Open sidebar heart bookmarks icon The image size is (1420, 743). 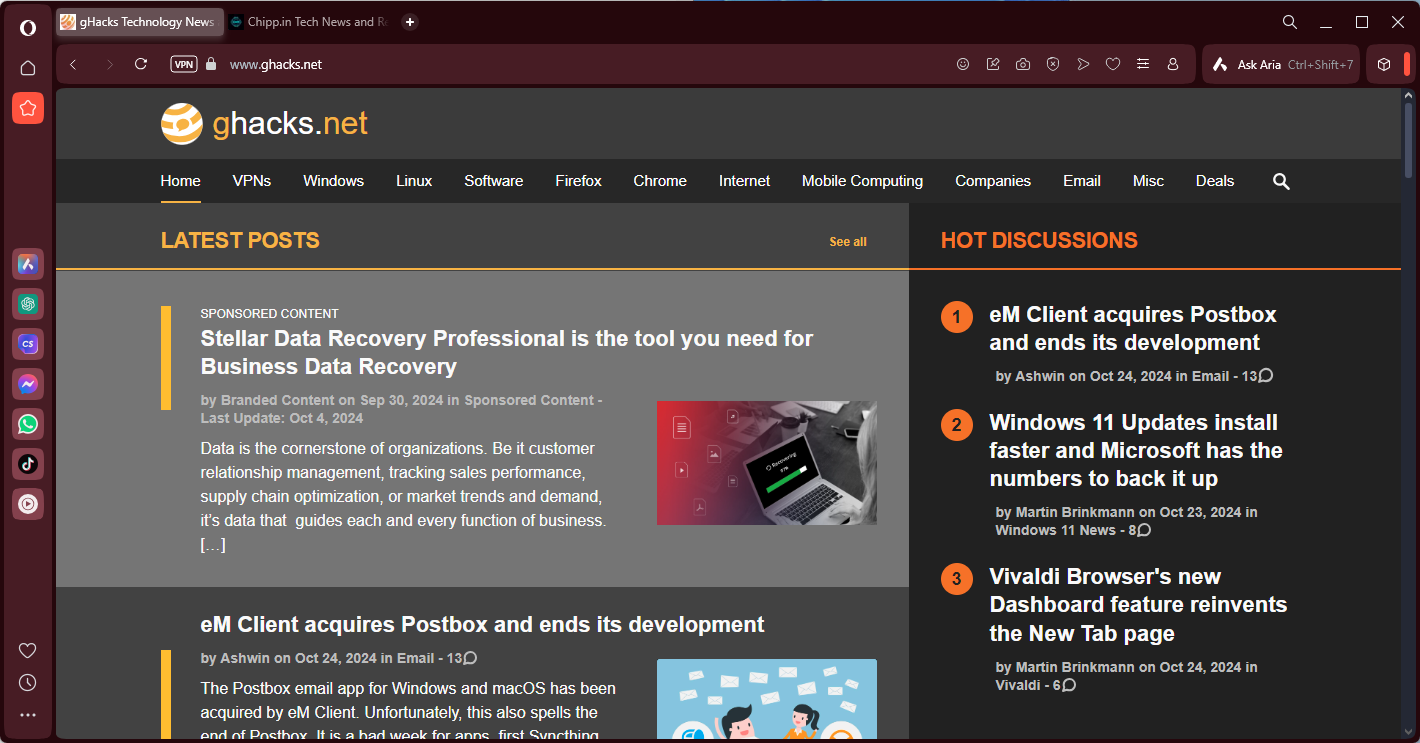tap(28, 650)
